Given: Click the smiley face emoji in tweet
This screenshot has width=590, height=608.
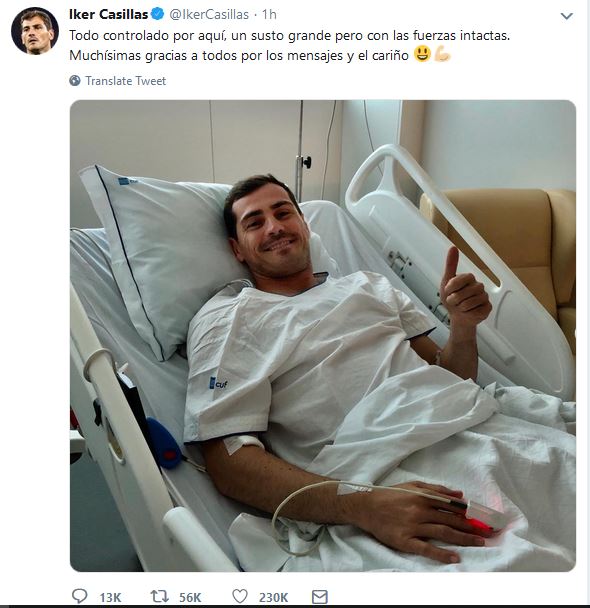Looking at the screenshot, I should coord(422,54).
